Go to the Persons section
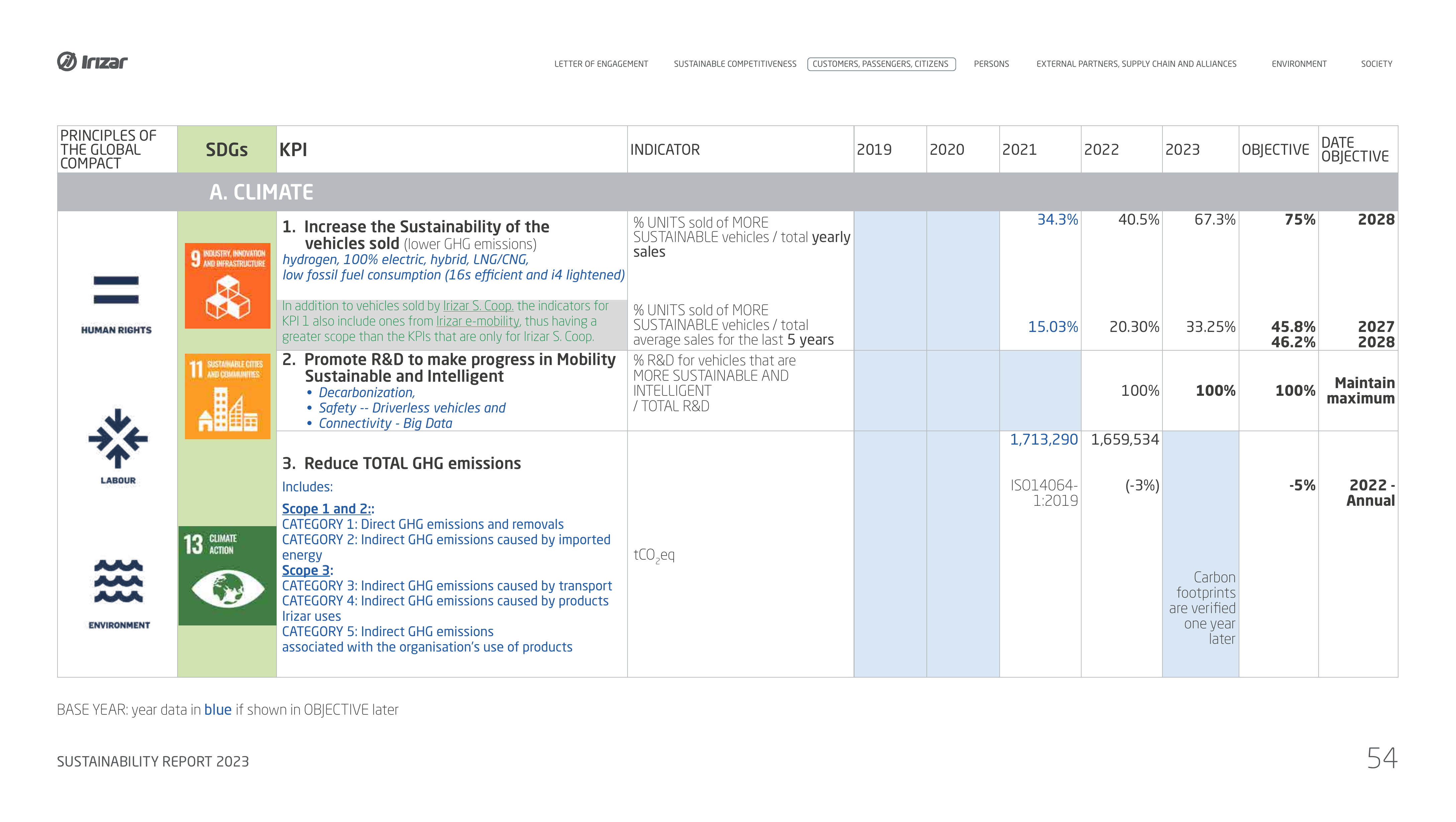The height and width of the screenshot is (822, 1456). click(991, 64)
